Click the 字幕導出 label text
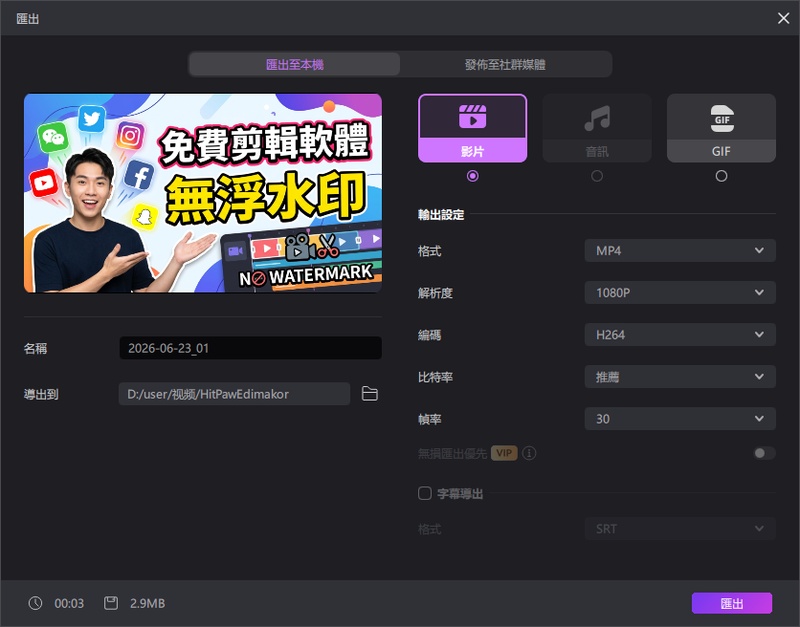Viewport: 800px width, 627px height. tap(460, 494)
